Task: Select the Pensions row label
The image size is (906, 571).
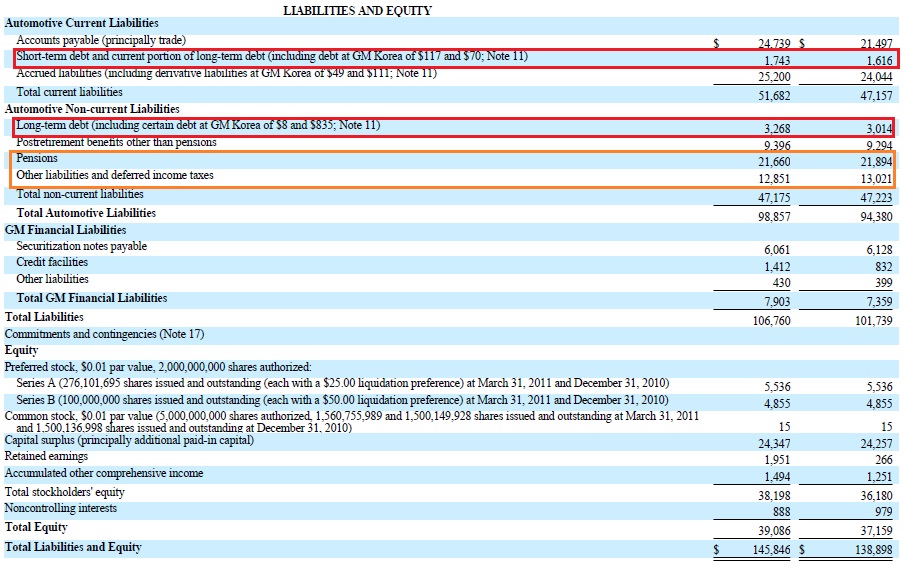Action: 37,158
